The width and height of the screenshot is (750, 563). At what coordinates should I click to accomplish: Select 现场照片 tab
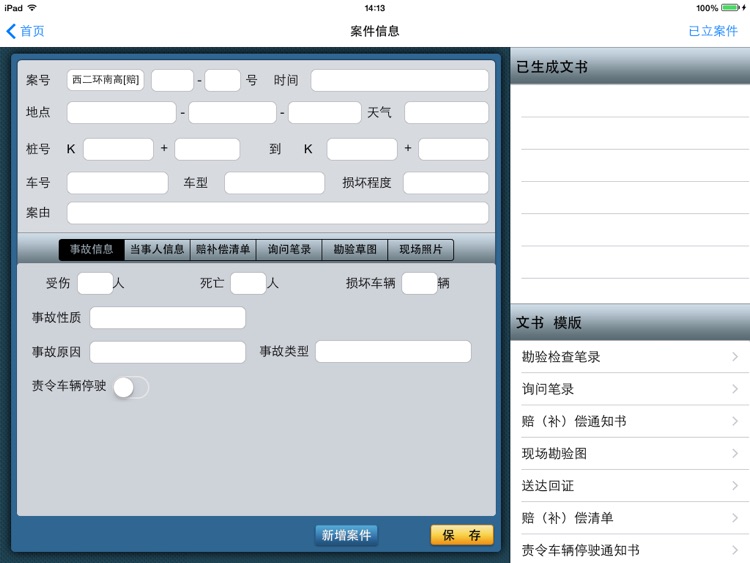[421, 249]
